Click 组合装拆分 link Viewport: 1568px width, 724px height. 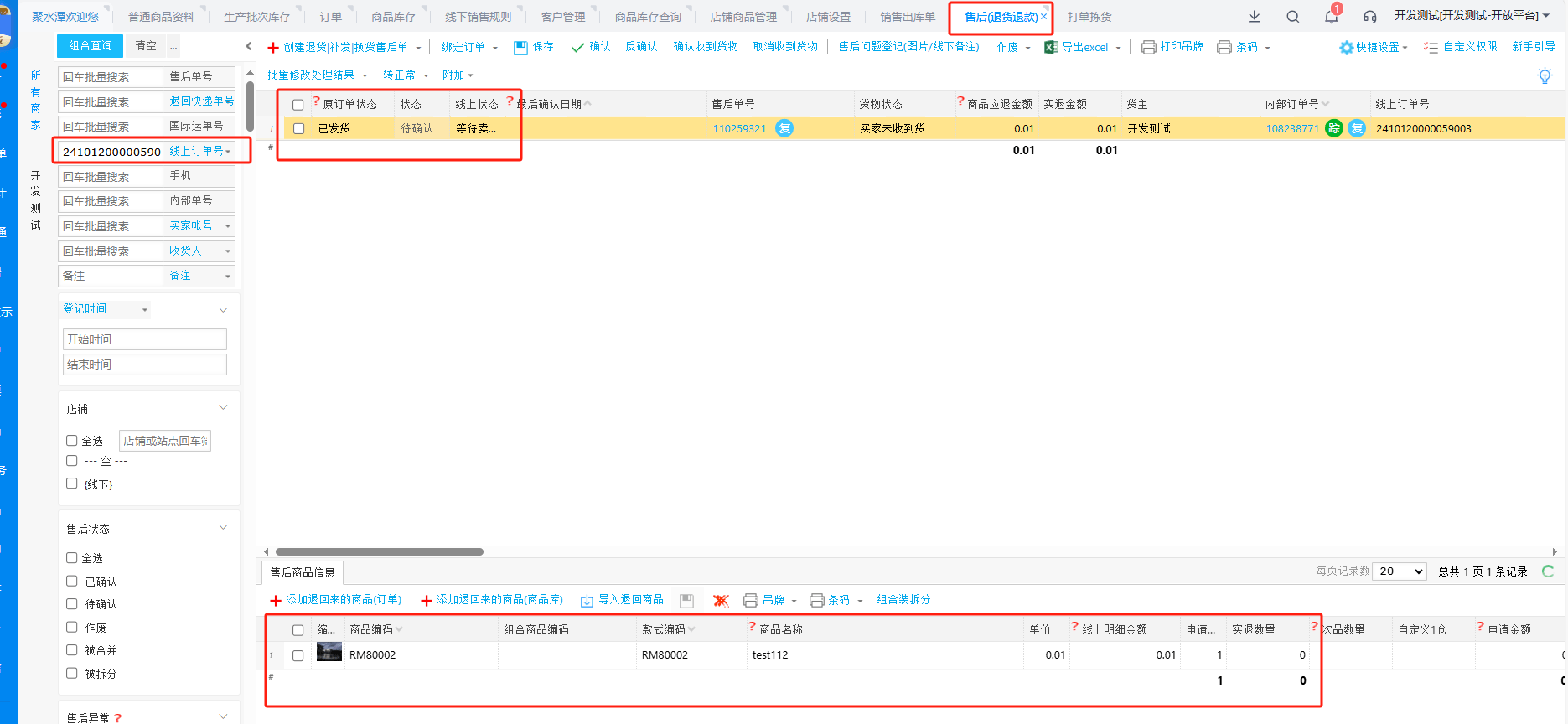click(x=903, y=600)
